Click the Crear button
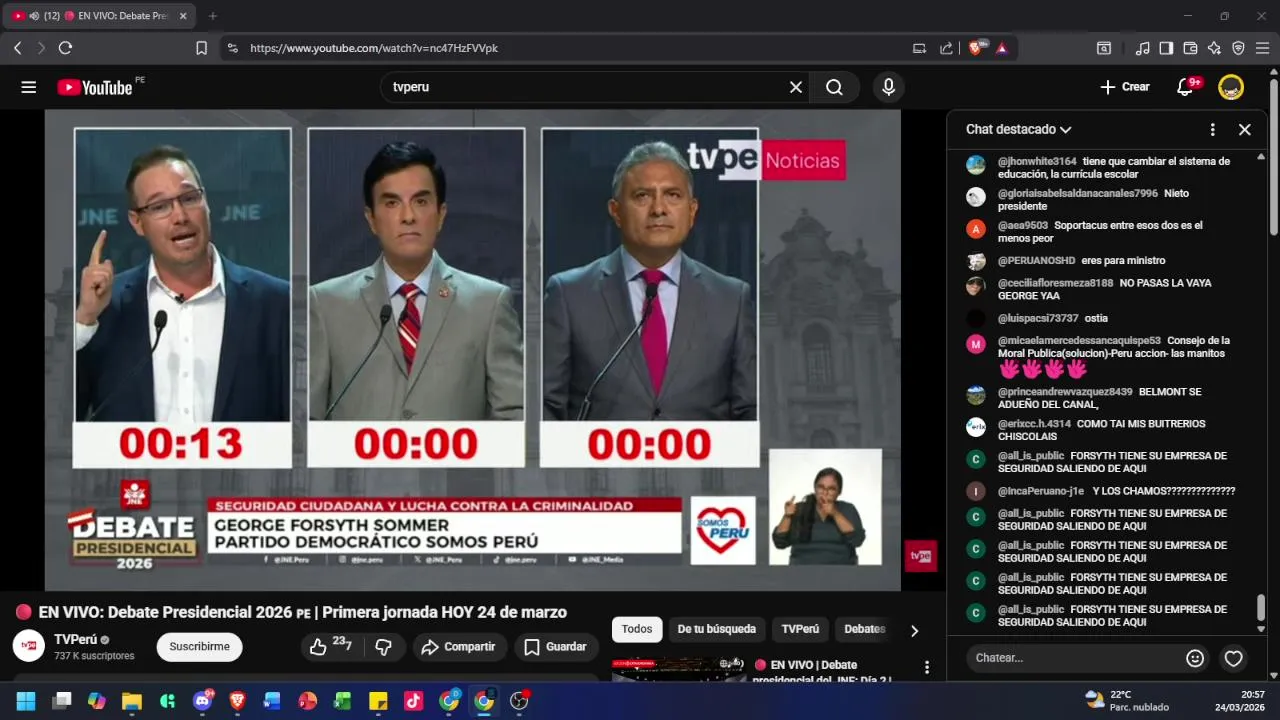The width and height of the screenshot is (1280, 720). point(1125,87)
